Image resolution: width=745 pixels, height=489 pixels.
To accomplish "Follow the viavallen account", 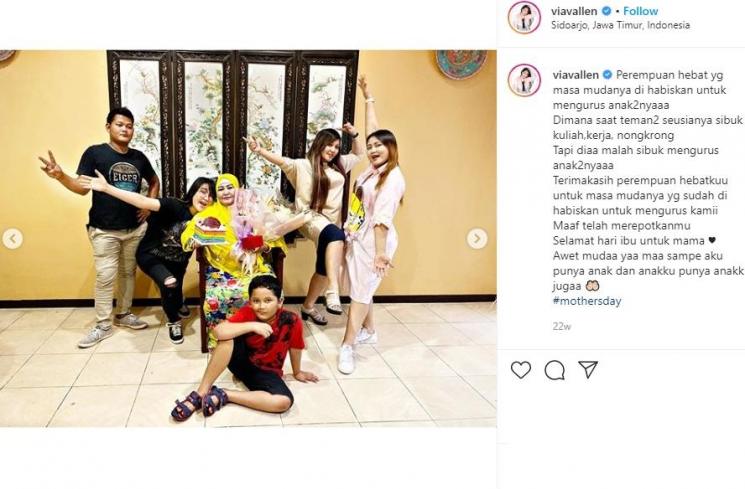I will point(640,11).
